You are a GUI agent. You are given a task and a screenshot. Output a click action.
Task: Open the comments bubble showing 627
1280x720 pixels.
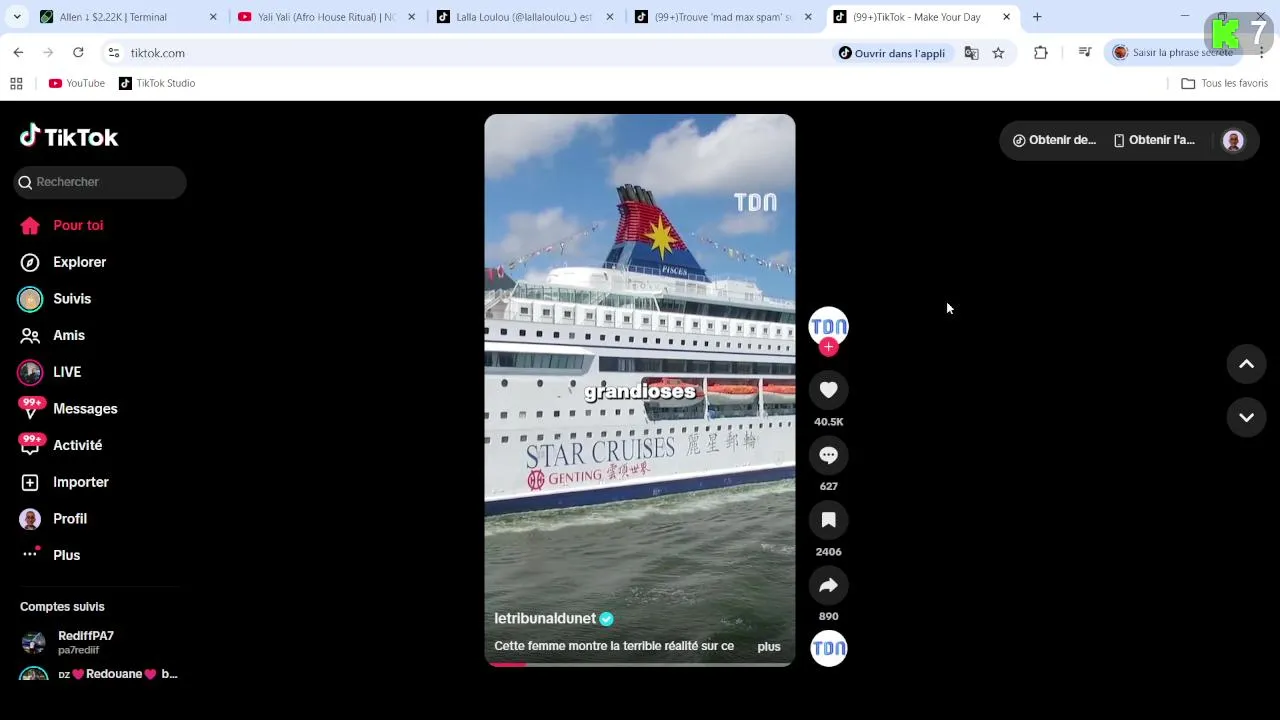point(828,455)
